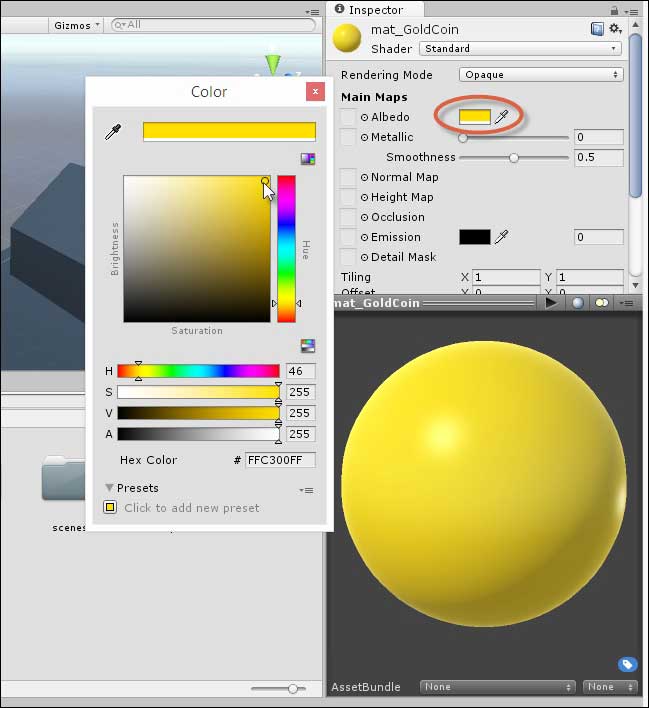Image resolution: width=649 pixels, height=708 pixels.
Task: Click the Project panel icon size slider
Action: point(279,689)
